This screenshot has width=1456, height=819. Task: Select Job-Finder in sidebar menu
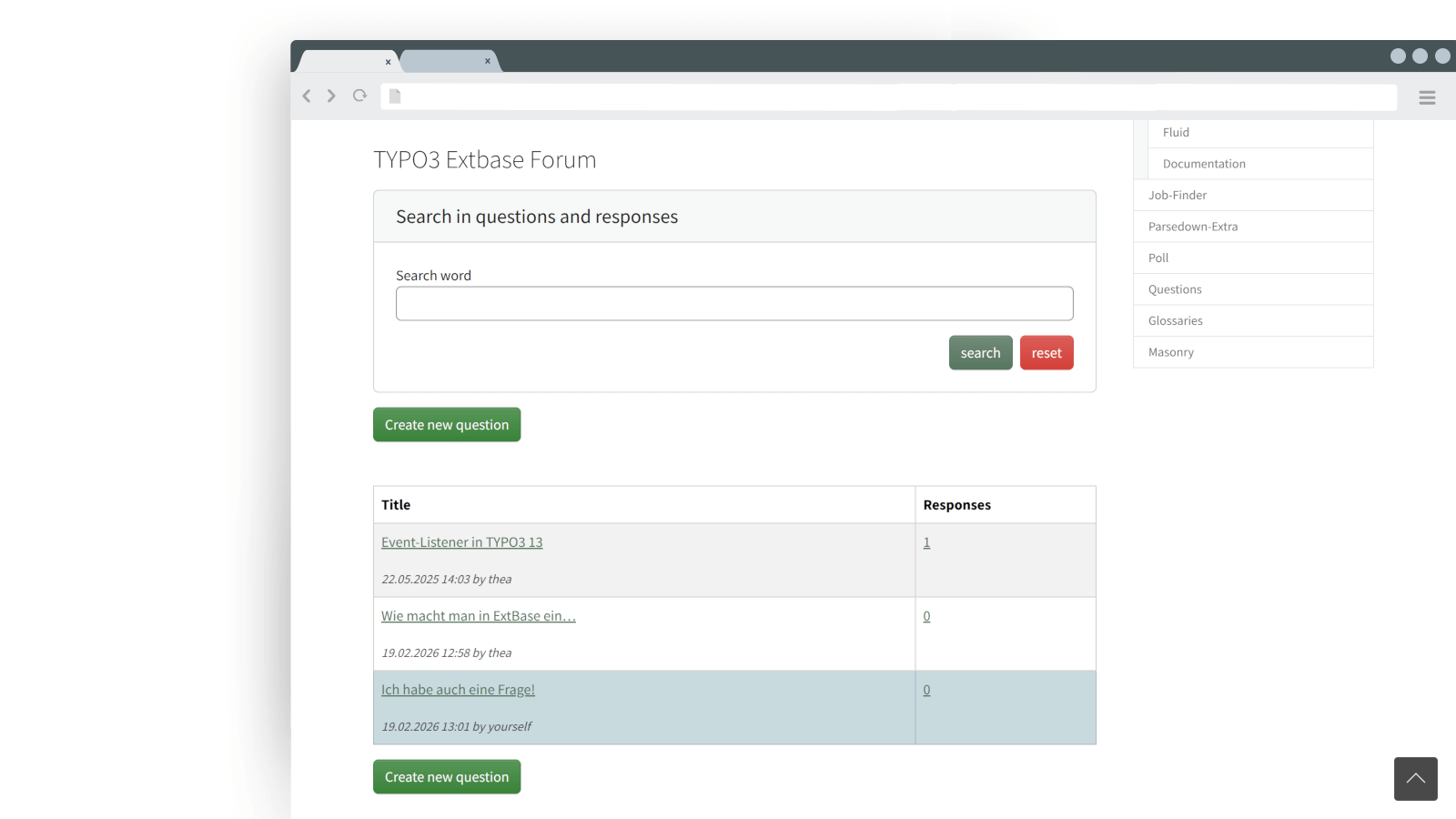[1177, 196]
